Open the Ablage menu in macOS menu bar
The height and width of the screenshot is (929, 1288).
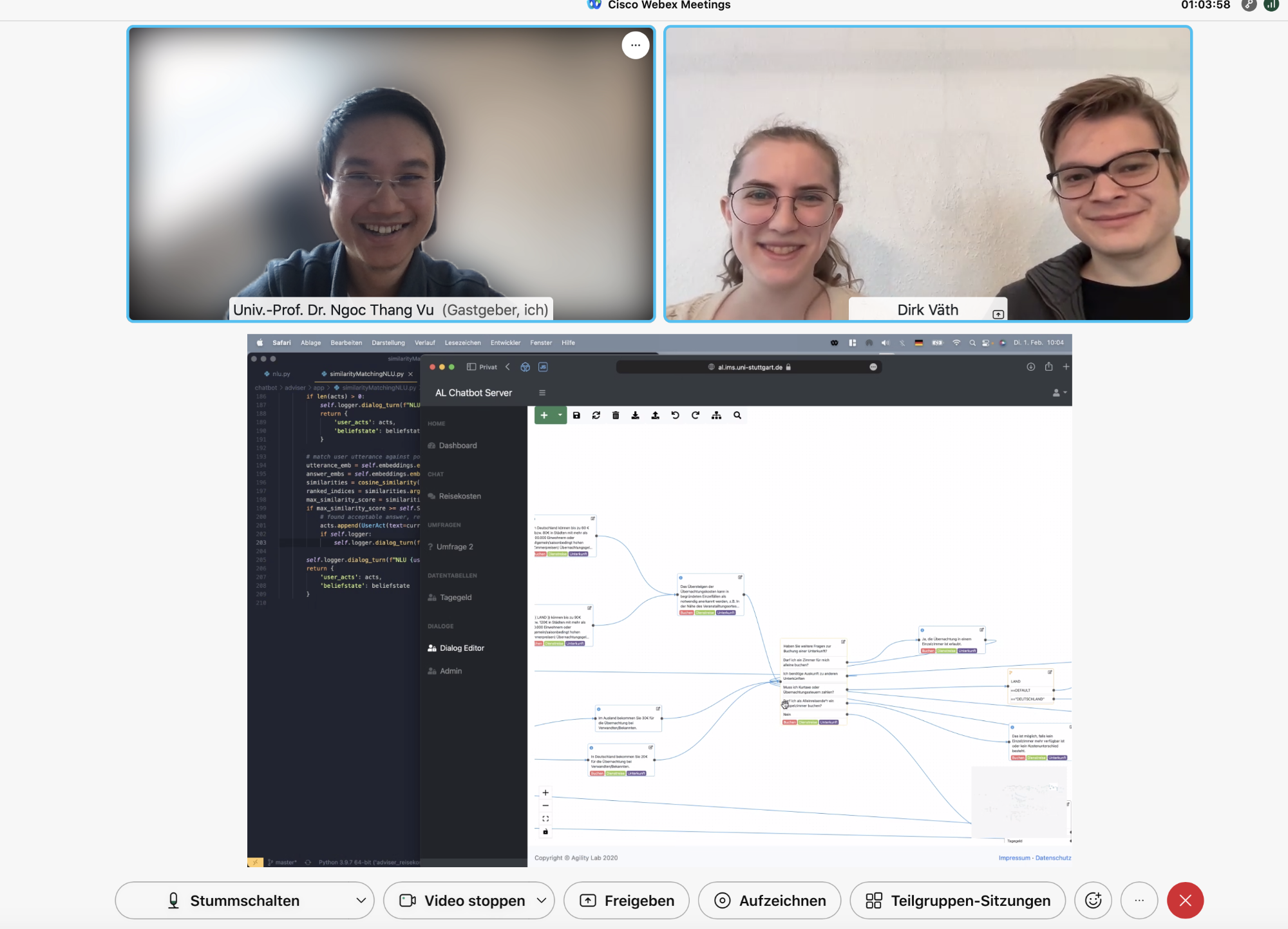[x=311, y=343]
